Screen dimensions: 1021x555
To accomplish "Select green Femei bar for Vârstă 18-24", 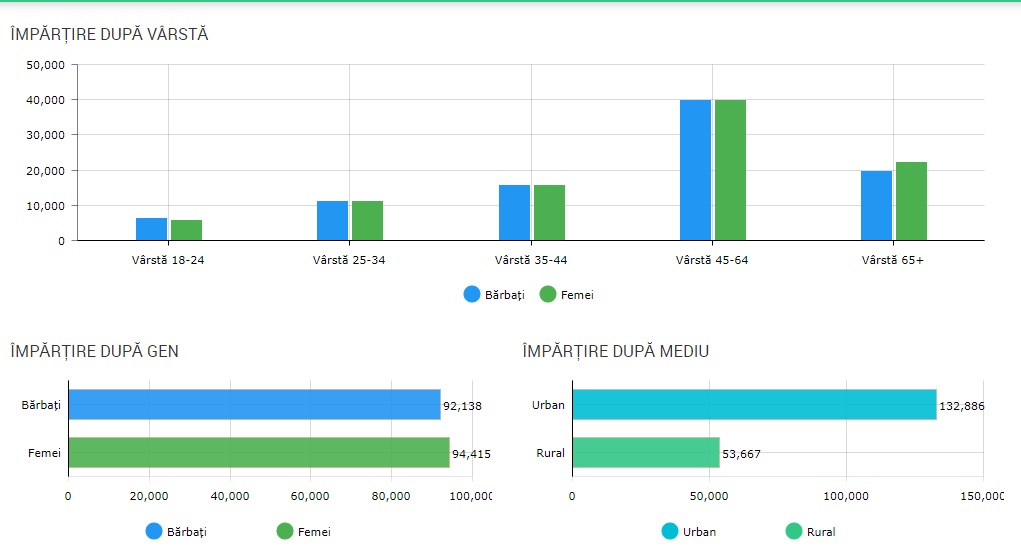I will point(186,230).
